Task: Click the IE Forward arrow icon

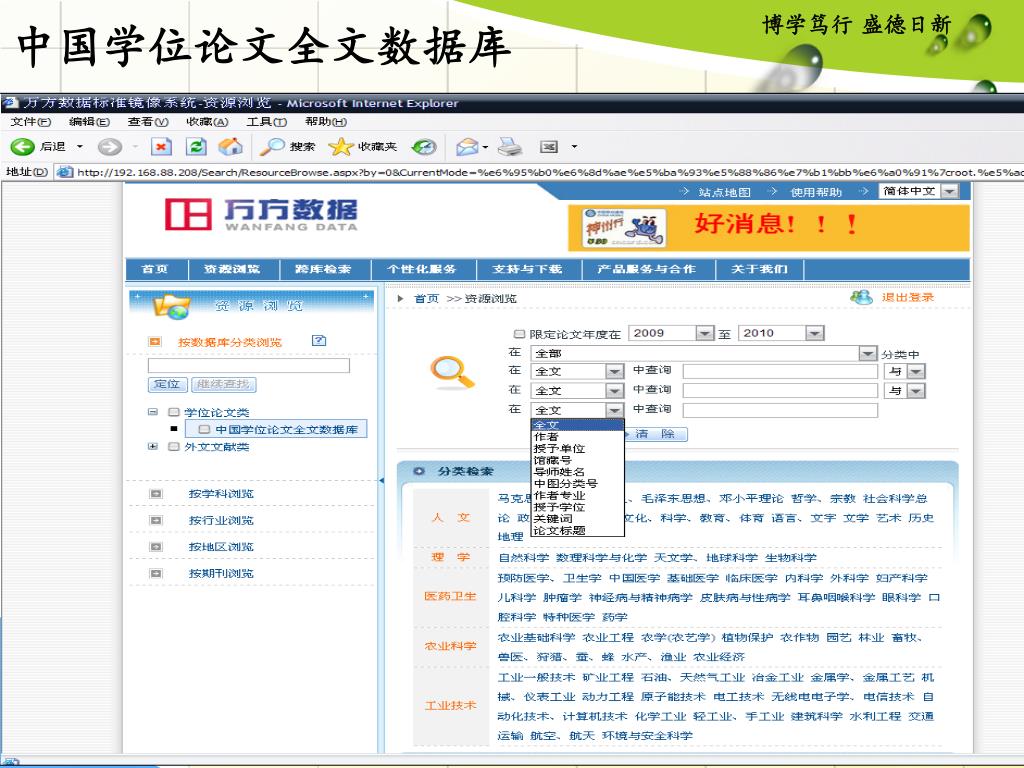Action: click(109, 147)
